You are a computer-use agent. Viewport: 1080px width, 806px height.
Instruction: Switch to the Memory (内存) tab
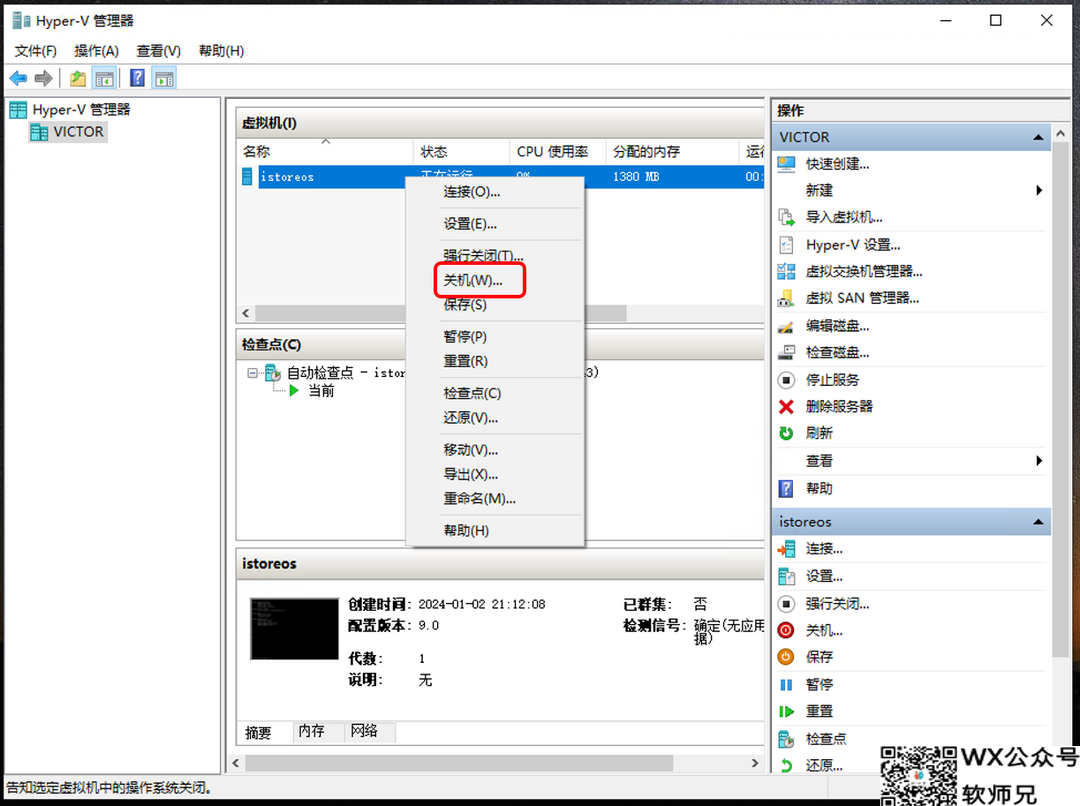(x=311, y=731)
